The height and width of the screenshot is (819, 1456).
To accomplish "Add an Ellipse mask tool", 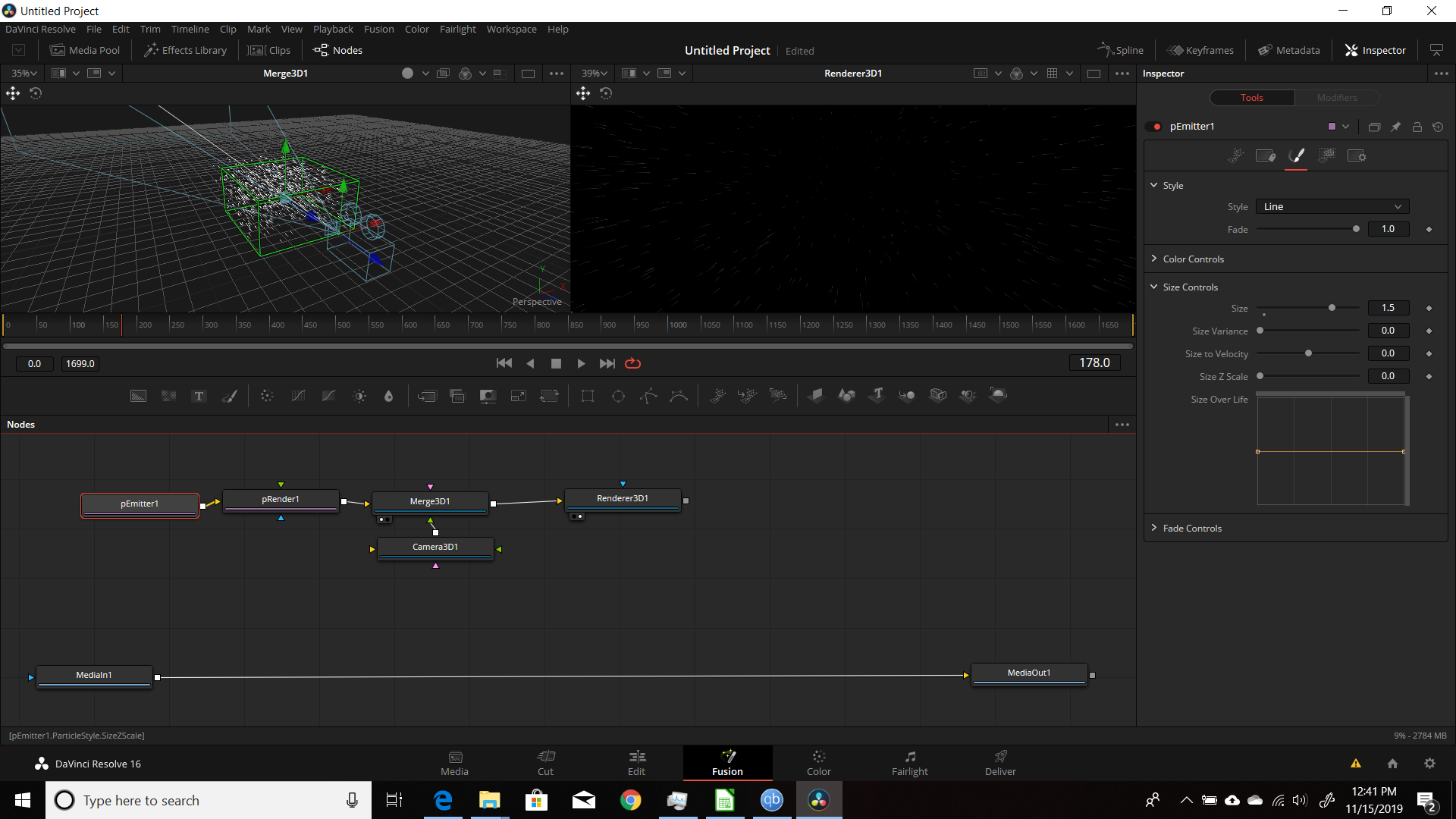I will [618, 396].
